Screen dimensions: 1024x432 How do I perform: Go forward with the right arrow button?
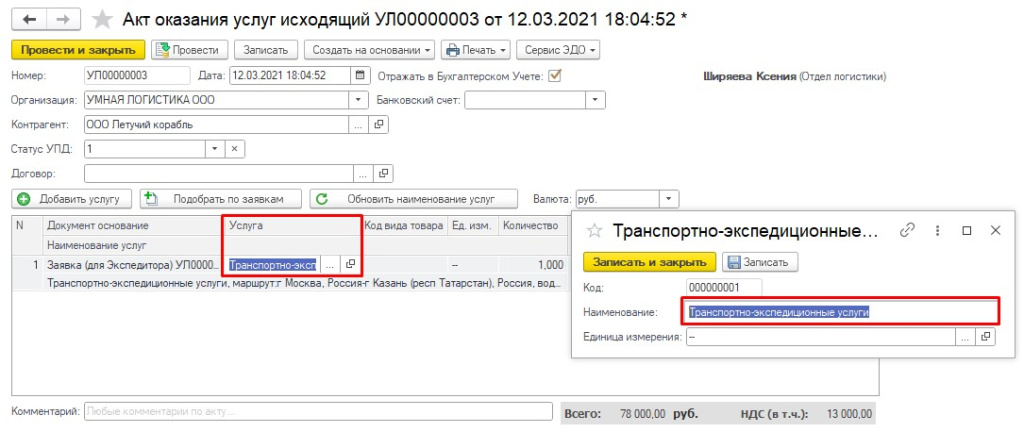[x=63, y=19]
